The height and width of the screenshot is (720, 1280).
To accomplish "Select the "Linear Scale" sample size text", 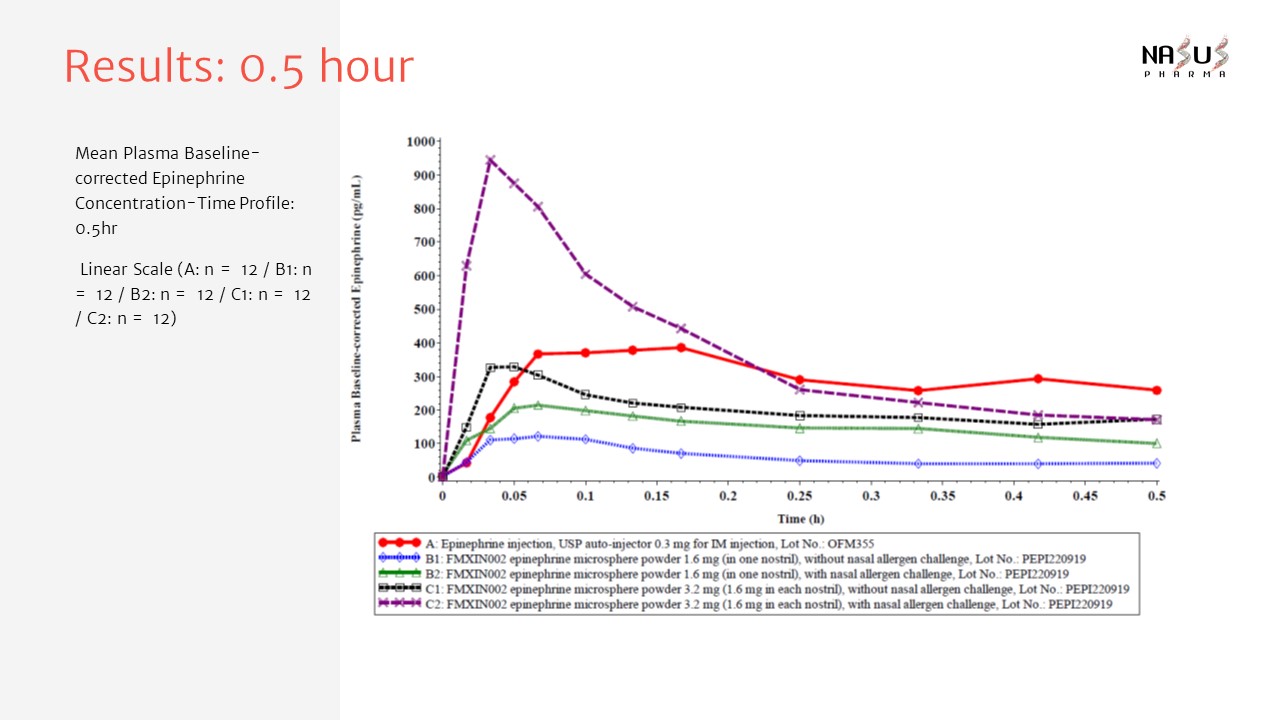I will 195,294.
